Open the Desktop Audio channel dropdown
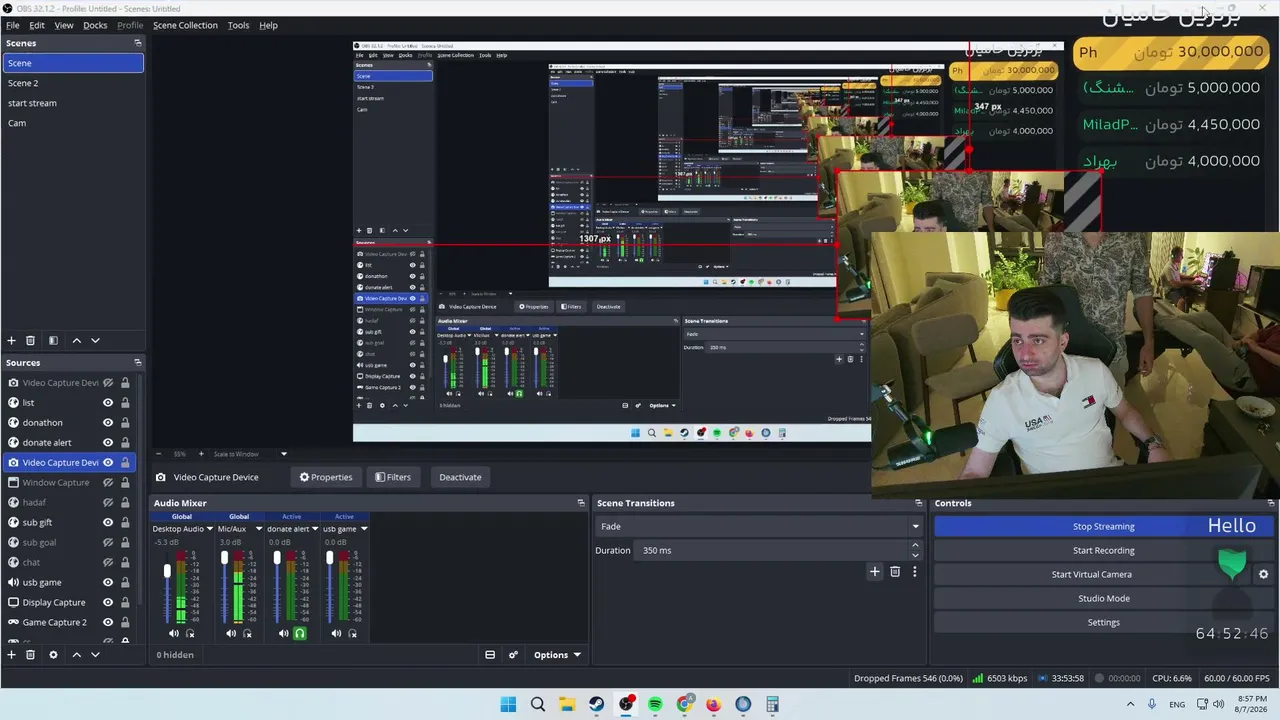1280x720 pixels. point(210,529)
